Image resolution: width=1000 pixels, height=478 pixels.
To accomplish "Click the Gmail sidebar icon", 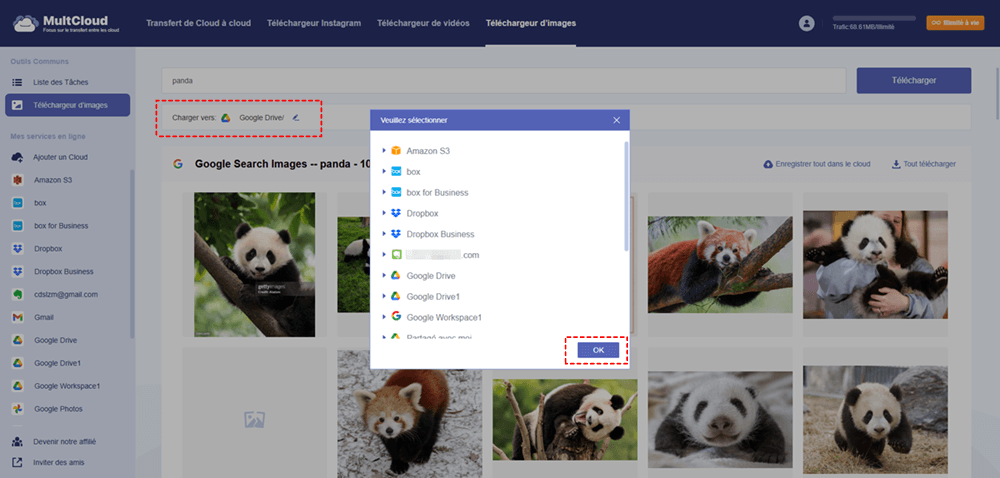I will point(18,317).
